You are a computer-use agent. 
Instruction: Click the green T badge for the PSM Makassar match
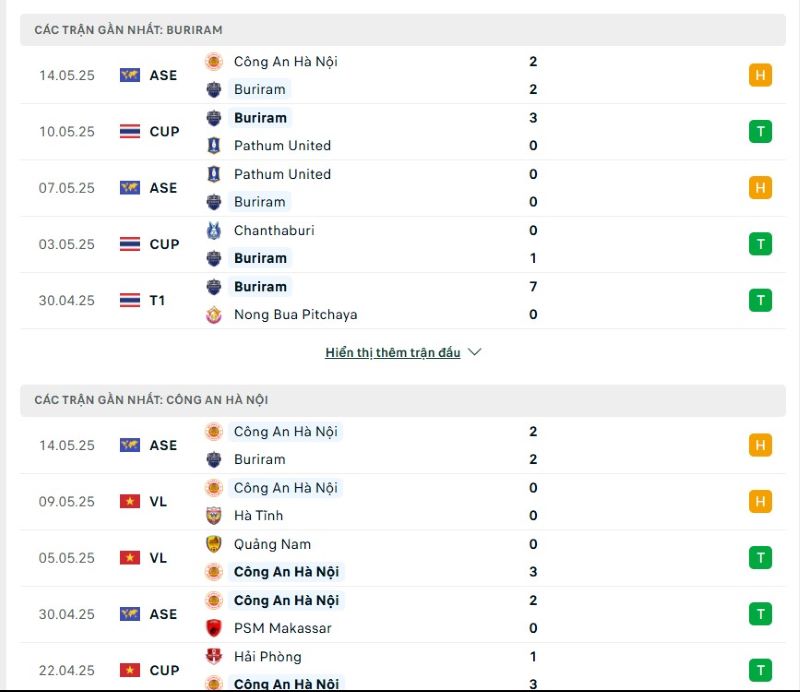760,614
